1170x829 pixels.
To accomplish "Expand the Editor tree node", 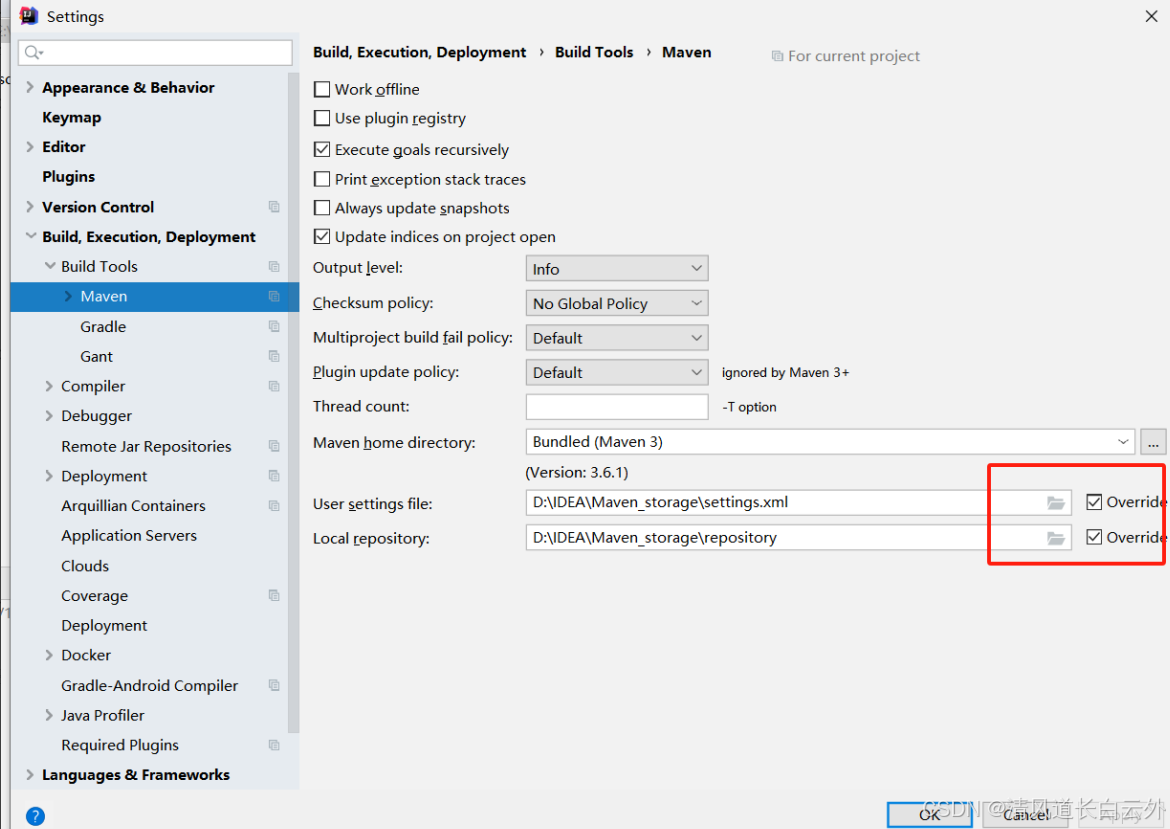I will 30,147.
